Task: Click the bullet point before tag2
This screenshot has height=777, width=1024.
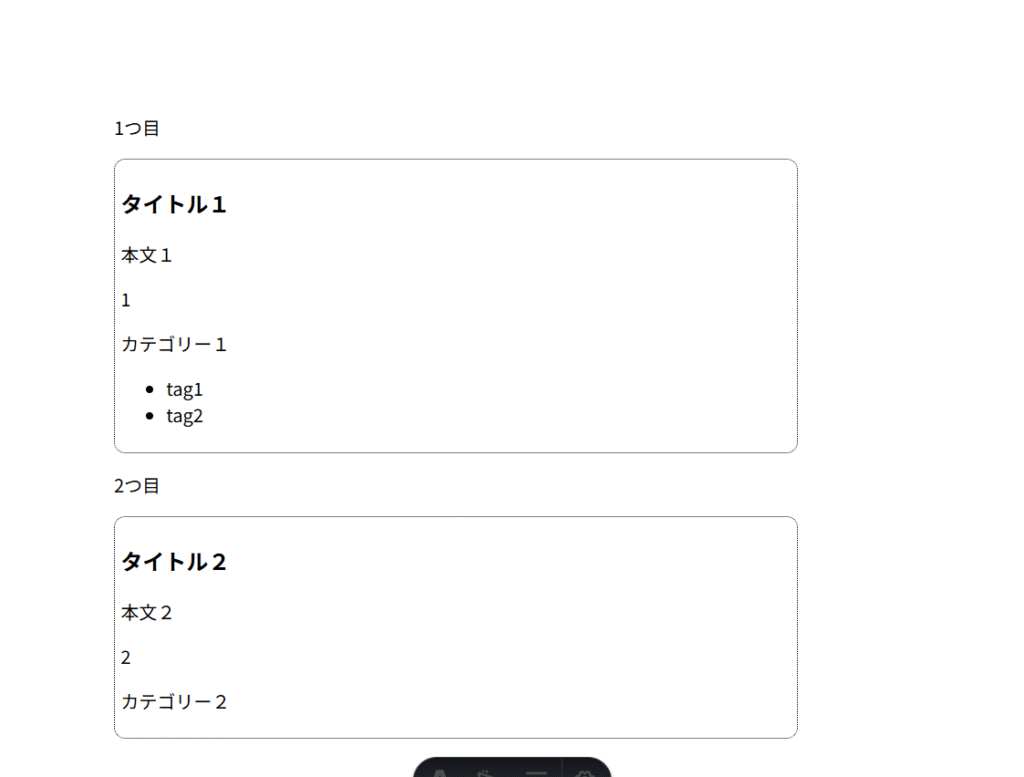Action: click(150, 416)
